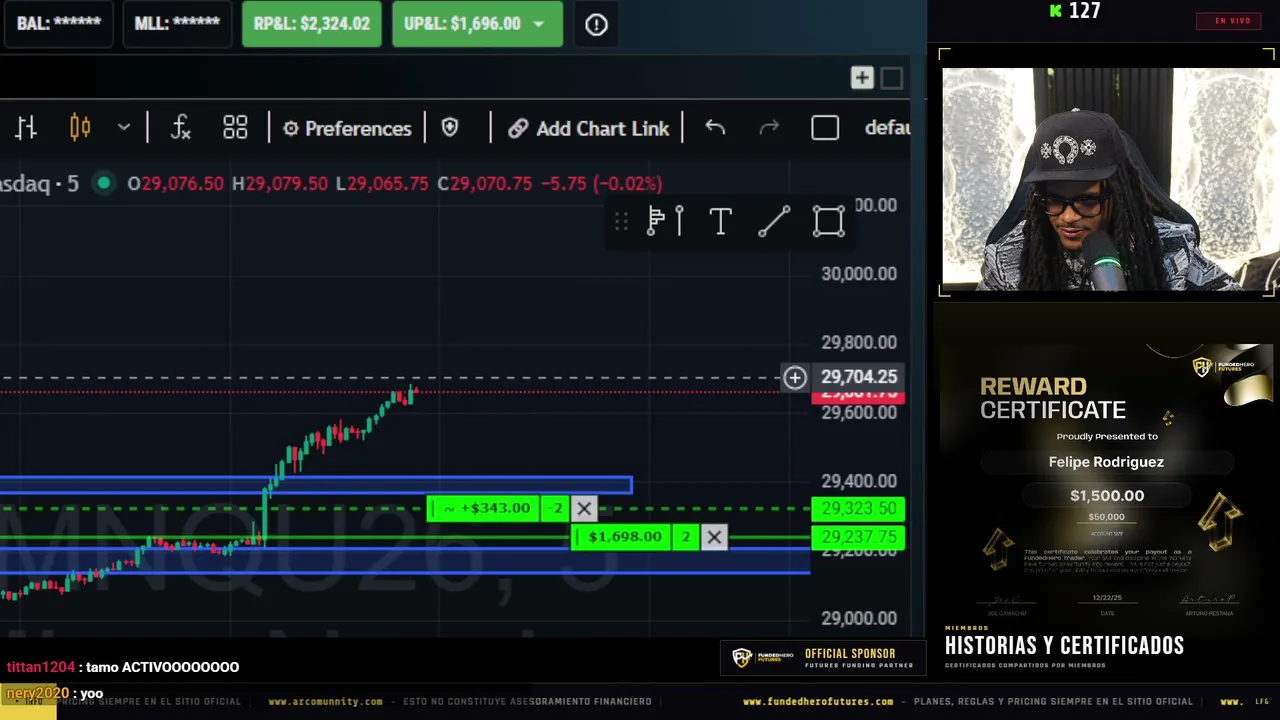Open the www.arcomunnity.com ticker link

325,702
